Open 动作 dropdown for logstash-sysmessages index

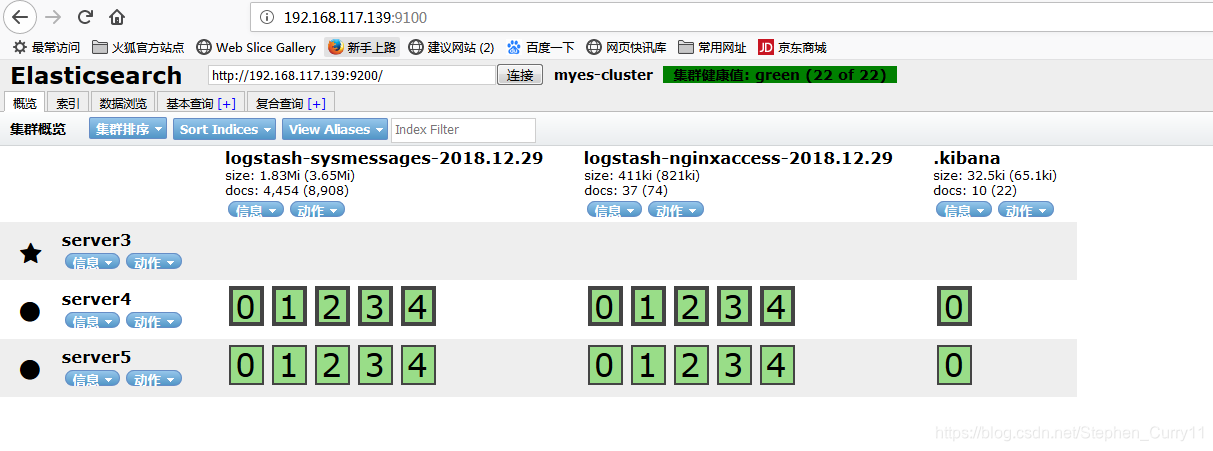[x=318, y=210]
